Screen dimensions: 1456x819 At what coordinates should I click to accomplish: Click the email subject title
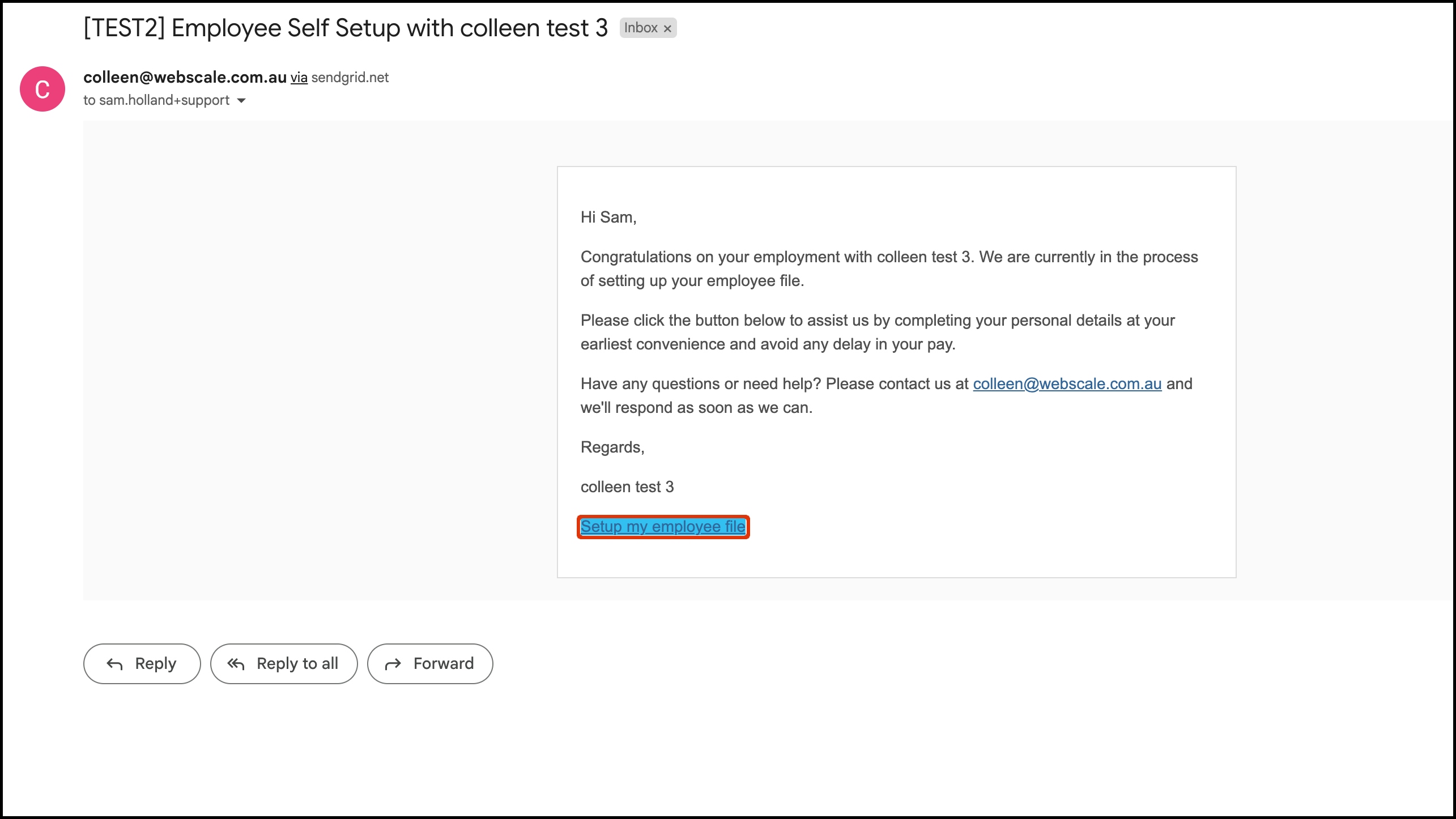point(345,28)
